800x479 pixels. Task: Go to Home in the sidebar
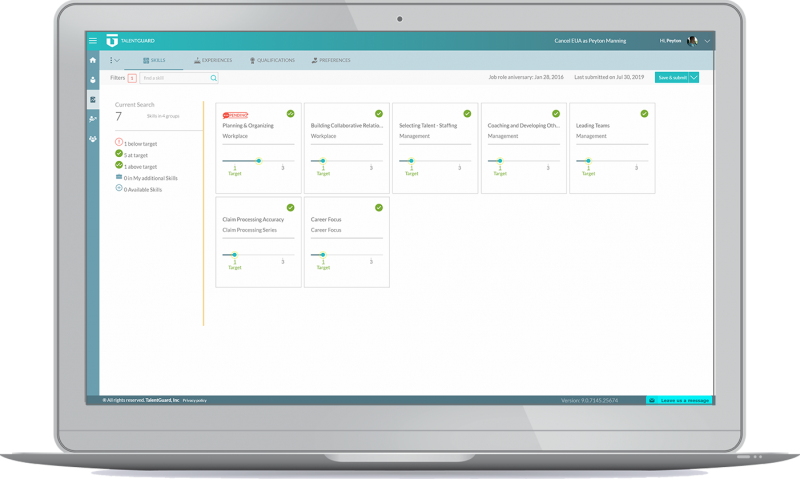(x=93, y=60)
